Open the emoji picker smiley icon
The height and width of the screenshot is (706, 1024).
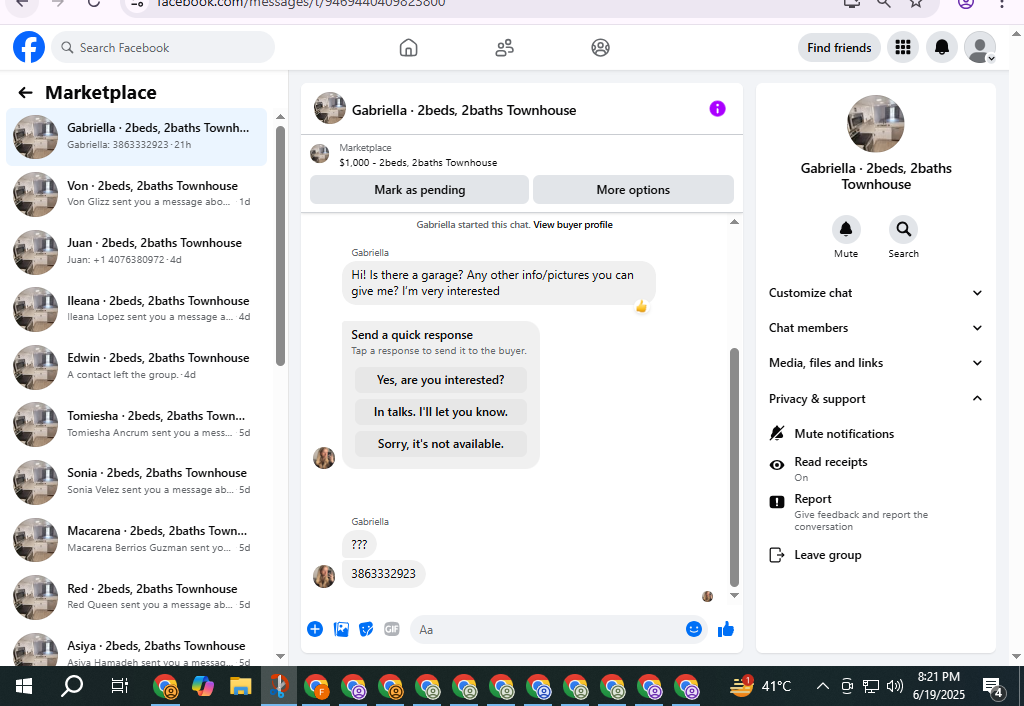click(x=694, y=629)
